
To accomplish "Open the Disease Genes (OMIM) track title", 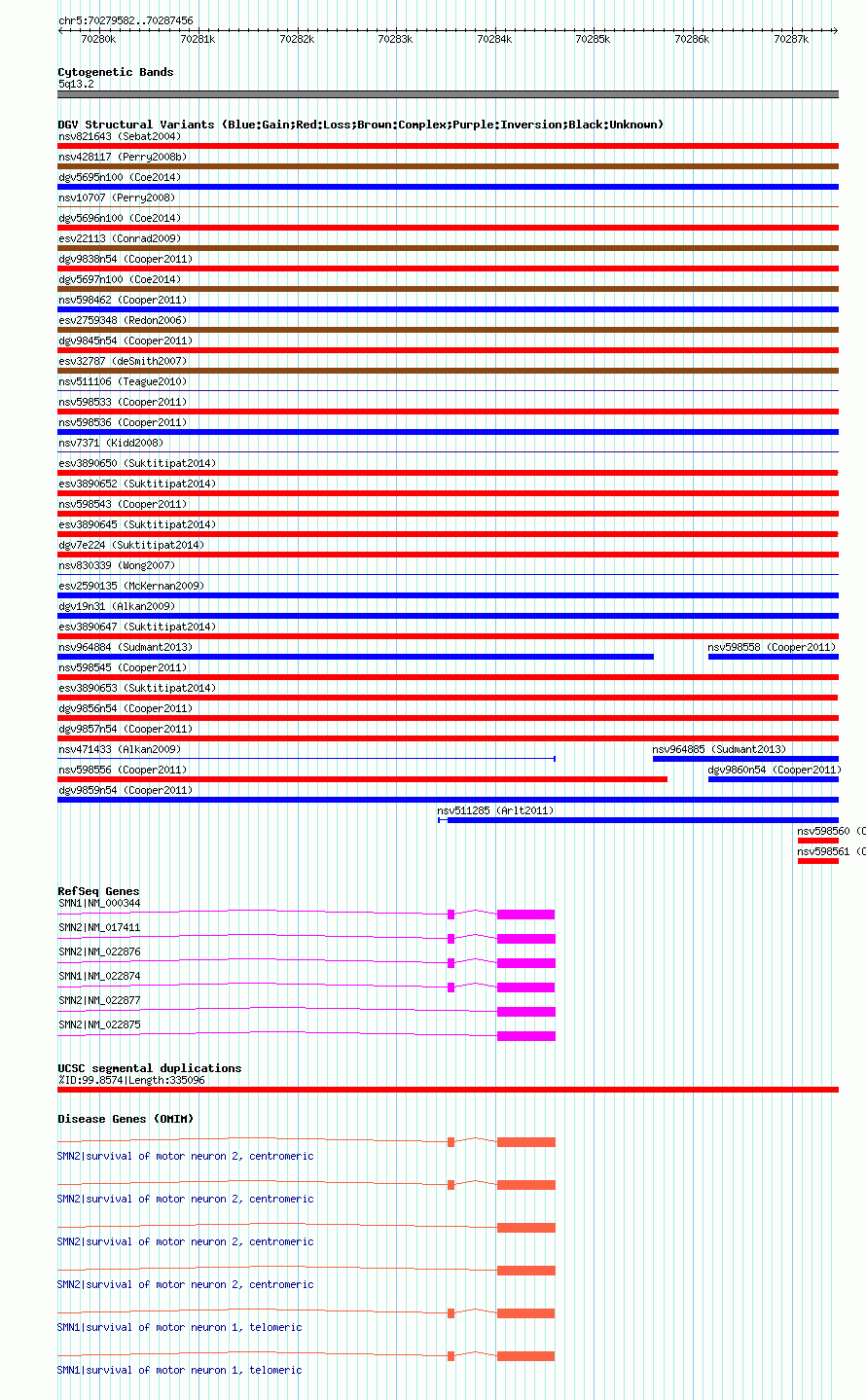I will (126, 1119).
